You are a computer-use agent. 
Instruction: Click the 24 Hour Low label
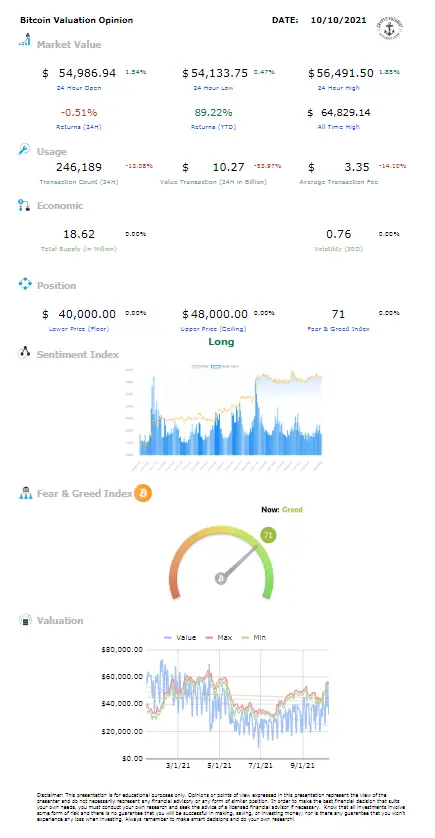click(x=214, y=88)
